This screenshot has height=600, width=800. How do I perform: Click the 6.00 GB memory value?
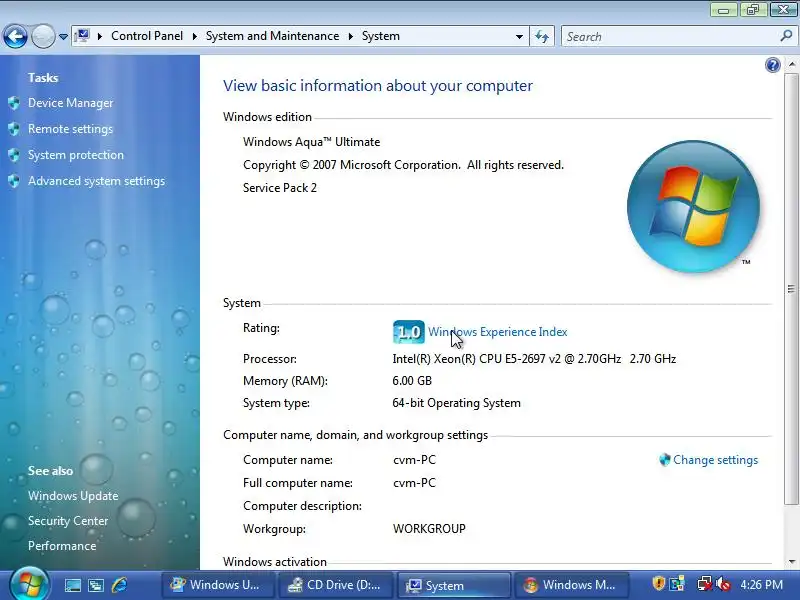pos(412,381)
